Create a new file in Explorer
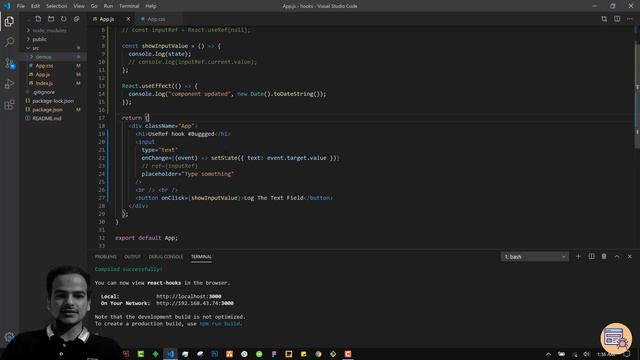640x360 pixels. coord(38,19)
